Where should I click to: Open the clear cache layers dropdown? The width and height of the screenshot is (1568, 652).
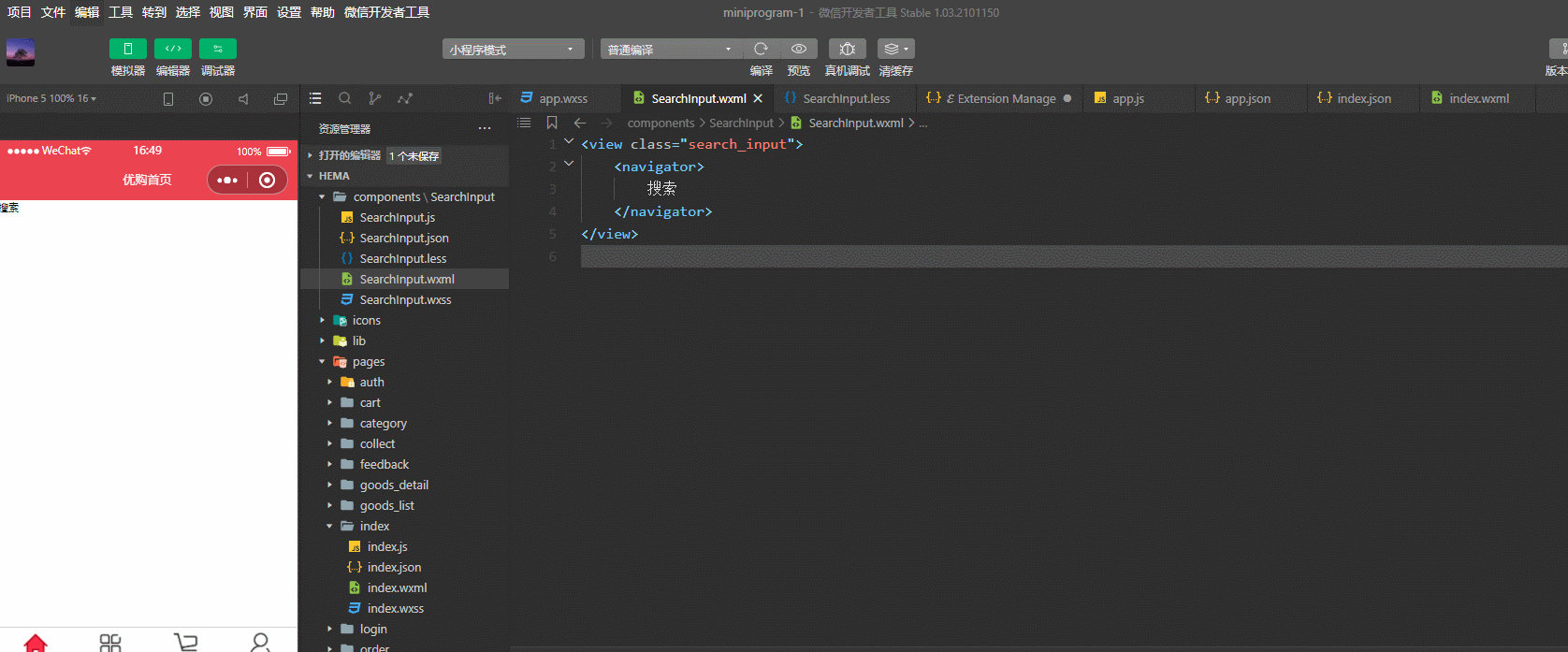[x=896, y=49]
